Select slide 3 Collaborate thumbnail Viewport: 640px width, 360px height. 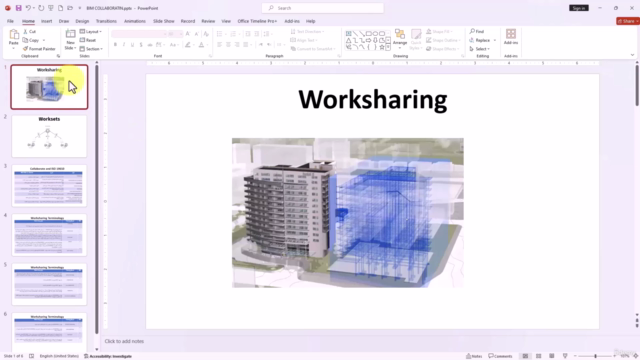(49, 186)
